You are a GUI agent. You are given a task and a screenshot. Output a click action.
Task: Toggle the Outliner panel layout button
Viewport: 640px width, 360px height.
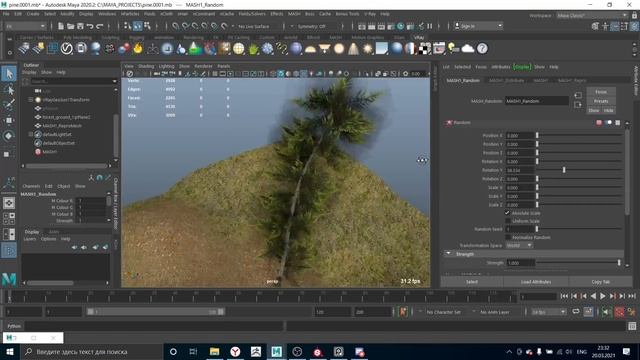[x=9, y=251]
